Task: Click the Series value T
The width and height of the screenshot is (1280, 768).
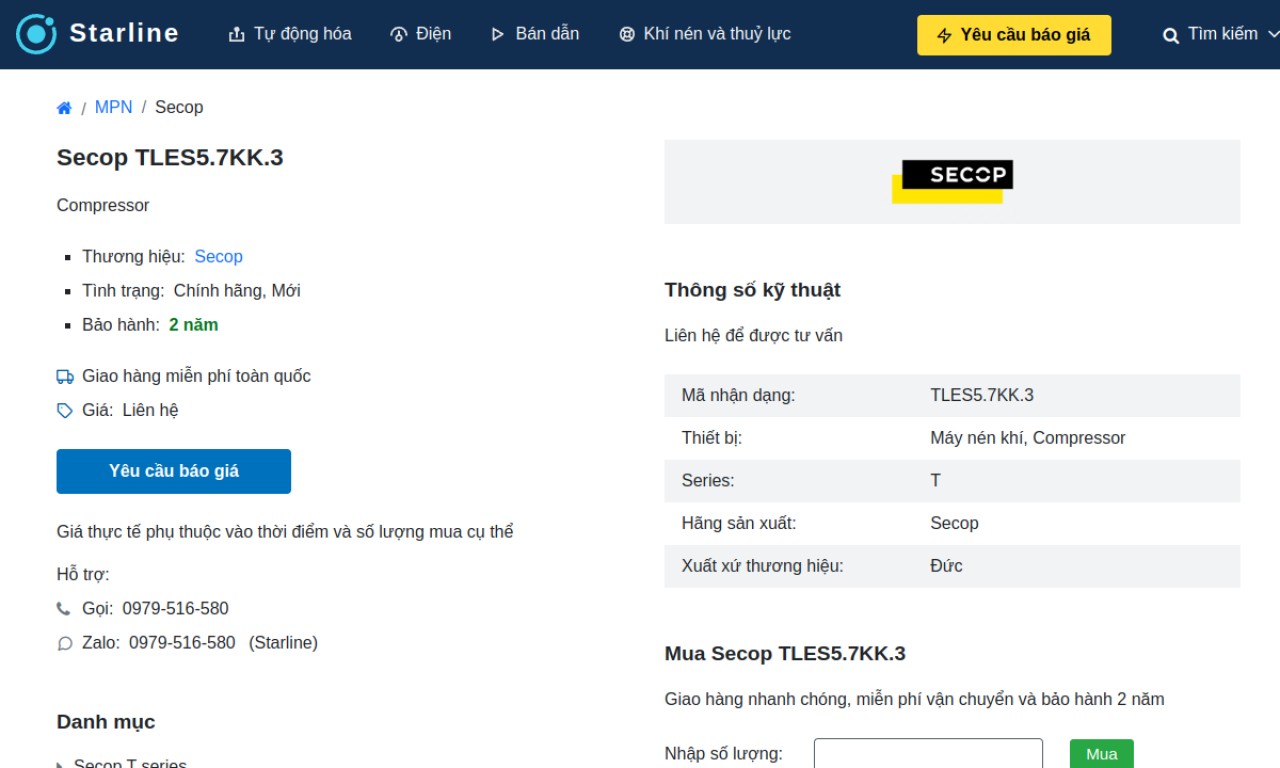Action: 936,481
